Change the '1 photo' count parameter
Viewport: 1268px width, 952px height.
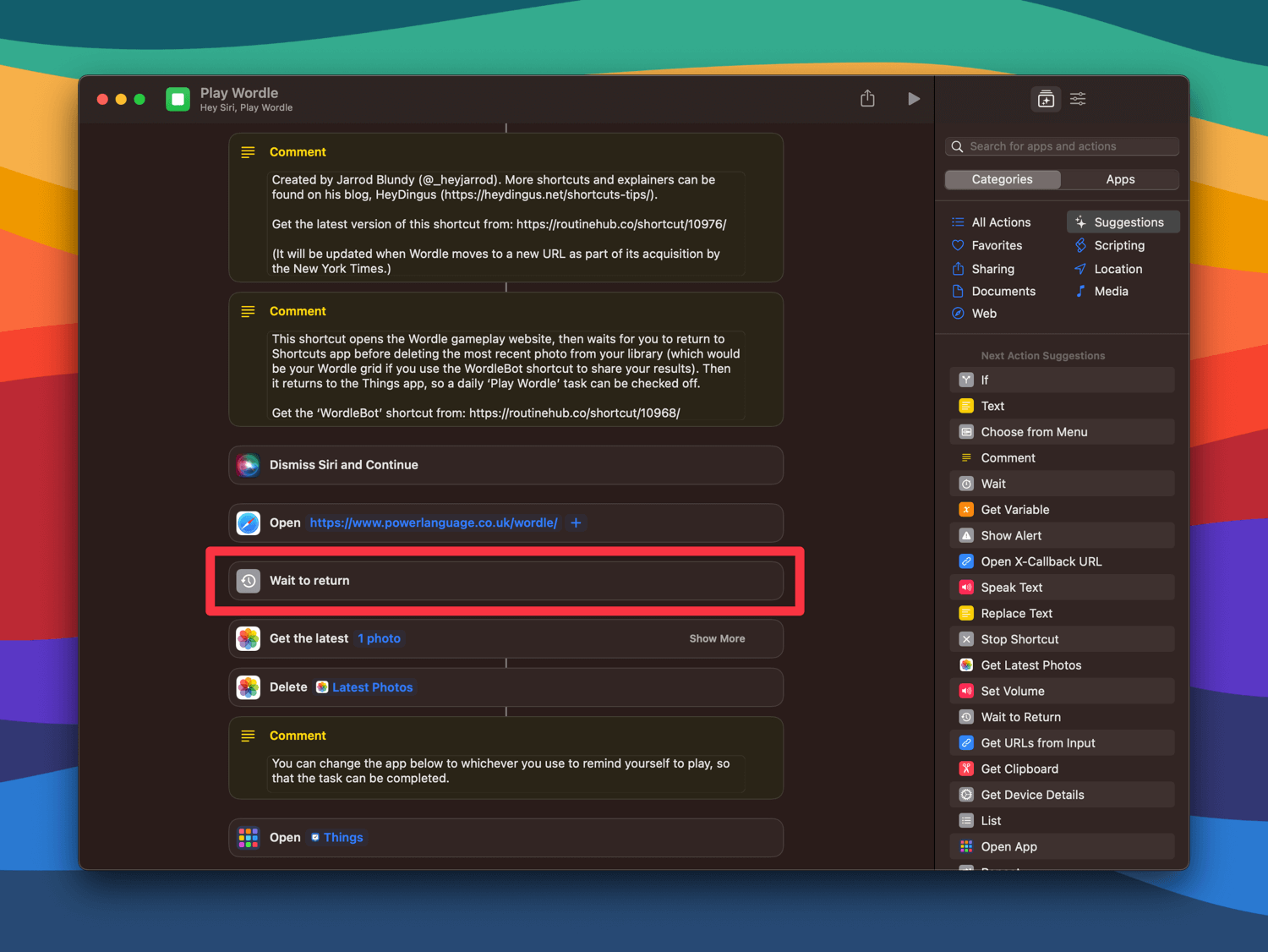[x=379, y=638]
